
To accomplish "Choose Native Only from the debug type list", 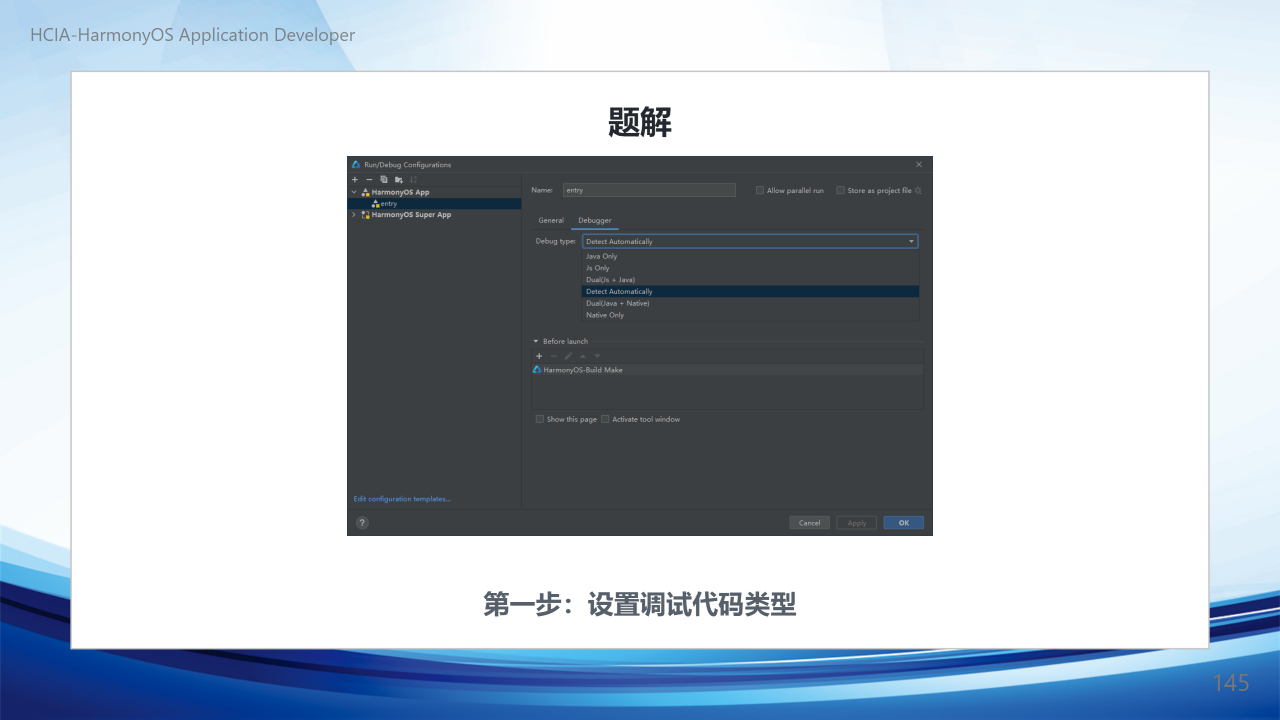I will pyautogui.click(x=751, y=315).
